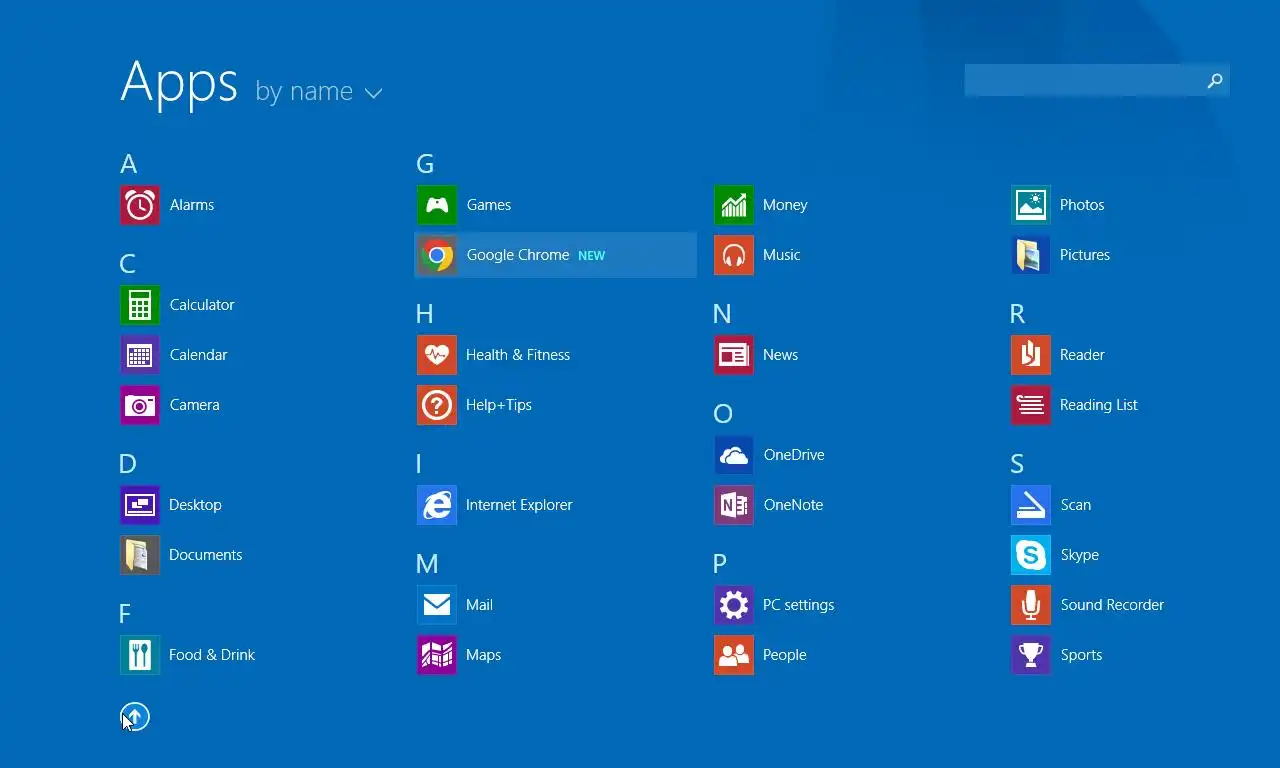Open the Reader app icon
This screenshot has height=768, width=1280.
1031,355
